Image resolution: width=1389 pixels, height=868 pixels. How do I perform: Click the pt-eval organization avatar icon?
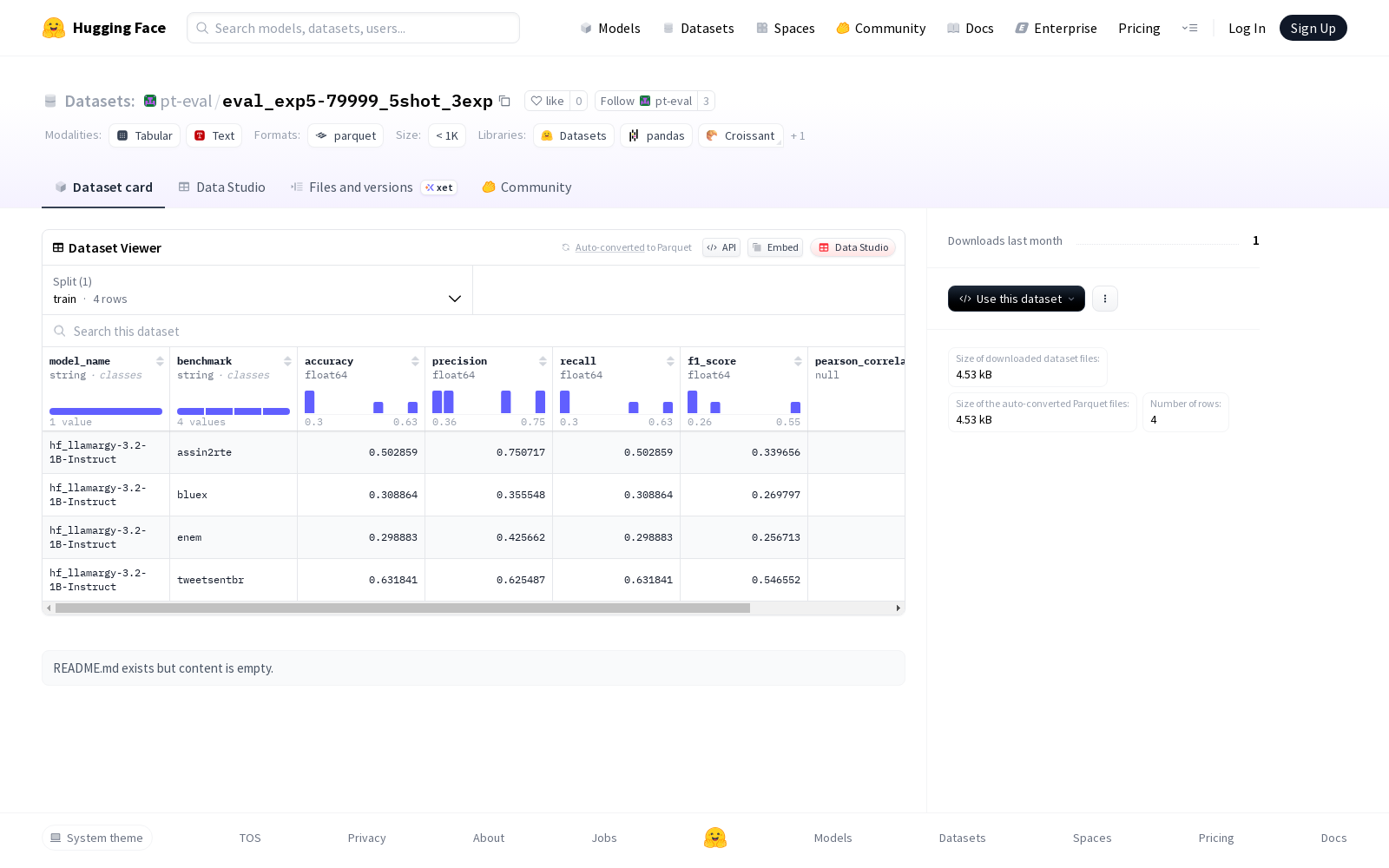[x=150, y=101]
